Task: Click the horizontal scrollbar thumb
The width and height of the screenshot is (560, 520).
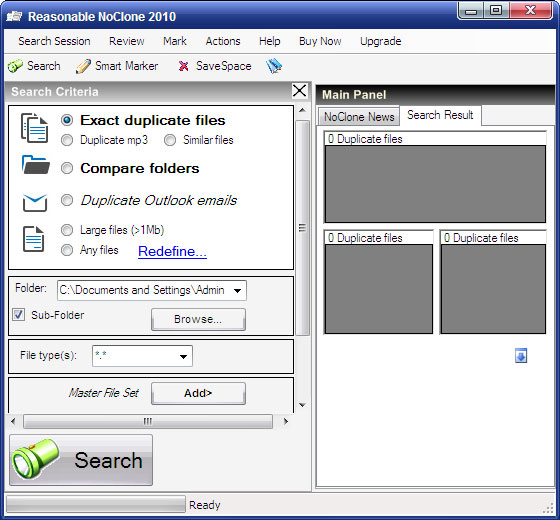Action: (x=148, y=421)
